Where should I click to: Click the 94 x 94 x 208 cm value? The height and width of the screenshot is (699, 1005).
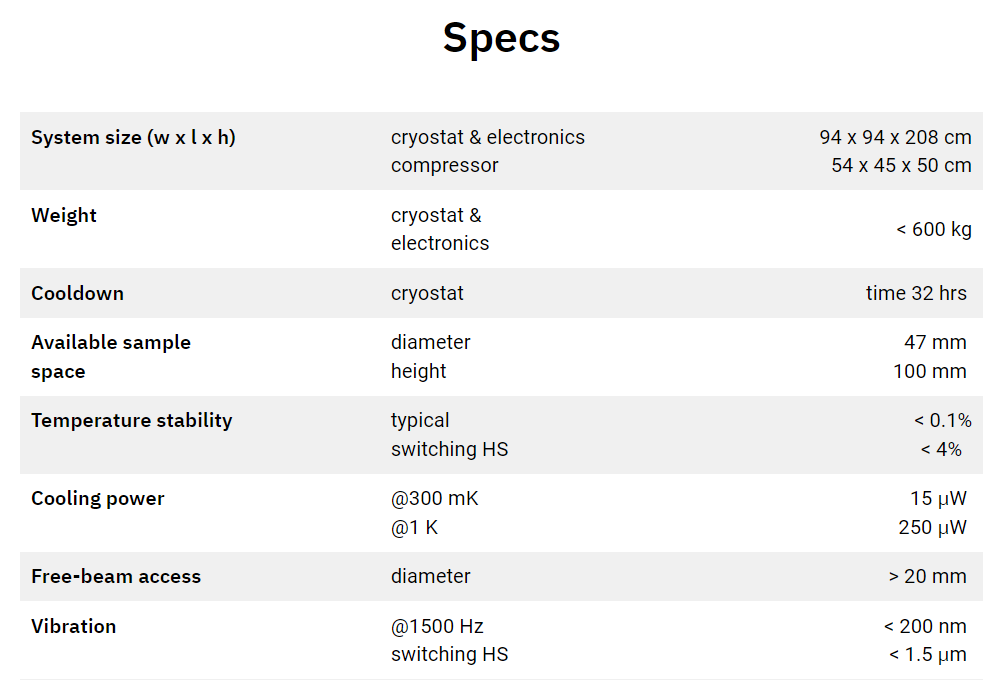895,137
